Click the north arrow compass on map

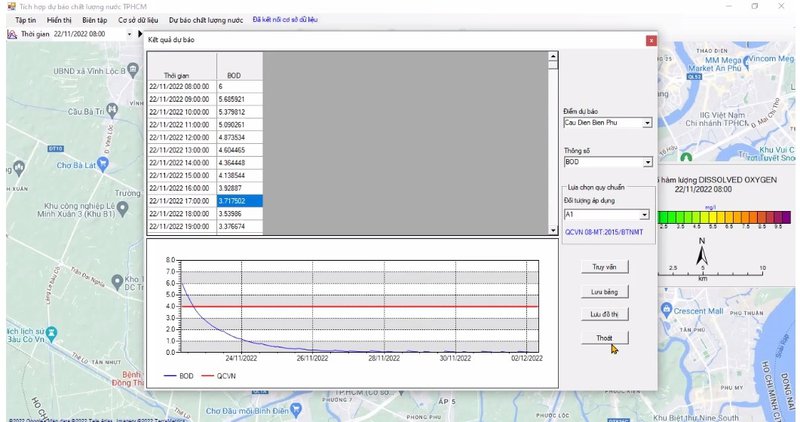point(702,252)
